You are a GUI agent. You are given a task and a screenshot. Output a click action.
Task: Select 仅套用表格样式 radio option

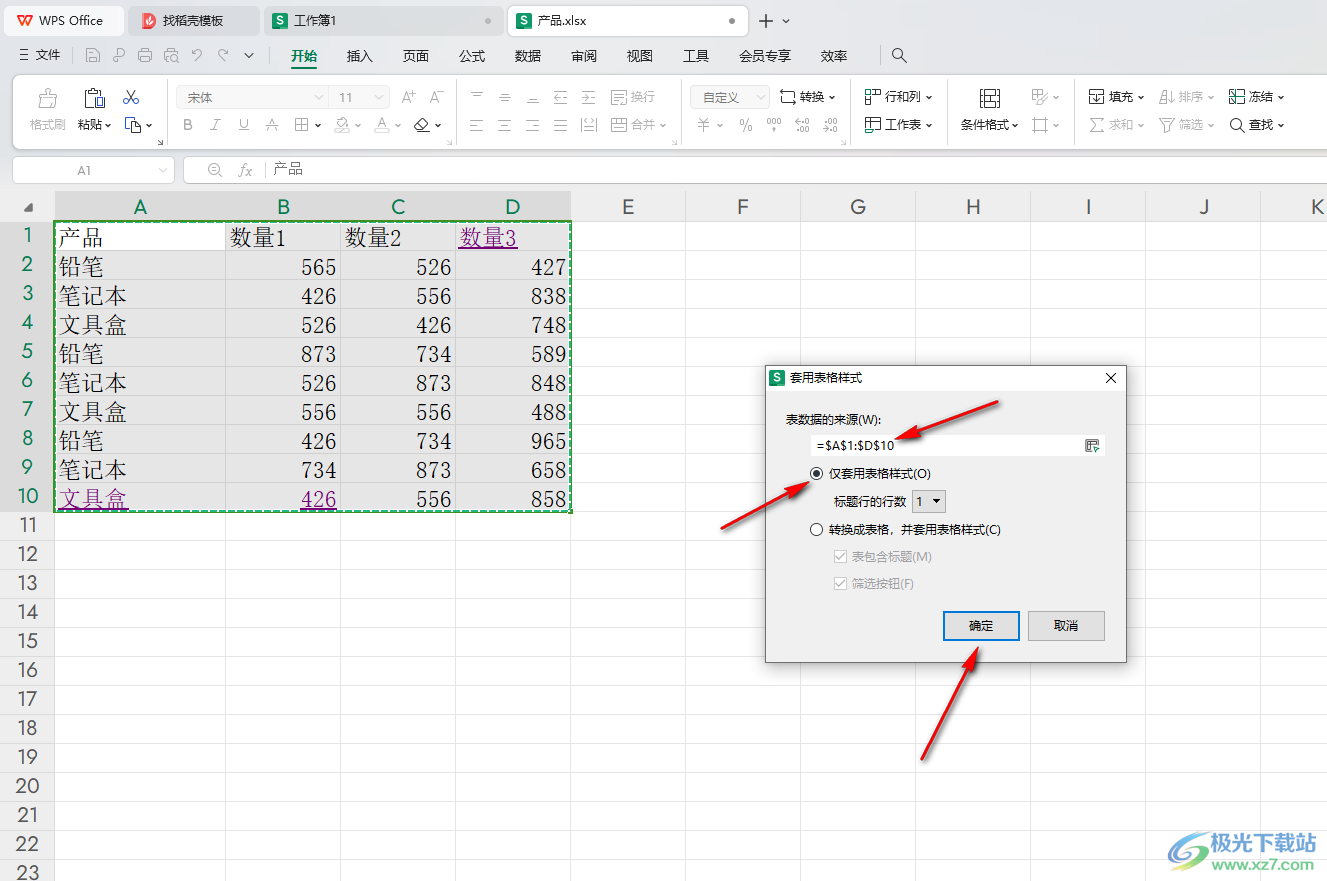817,474
